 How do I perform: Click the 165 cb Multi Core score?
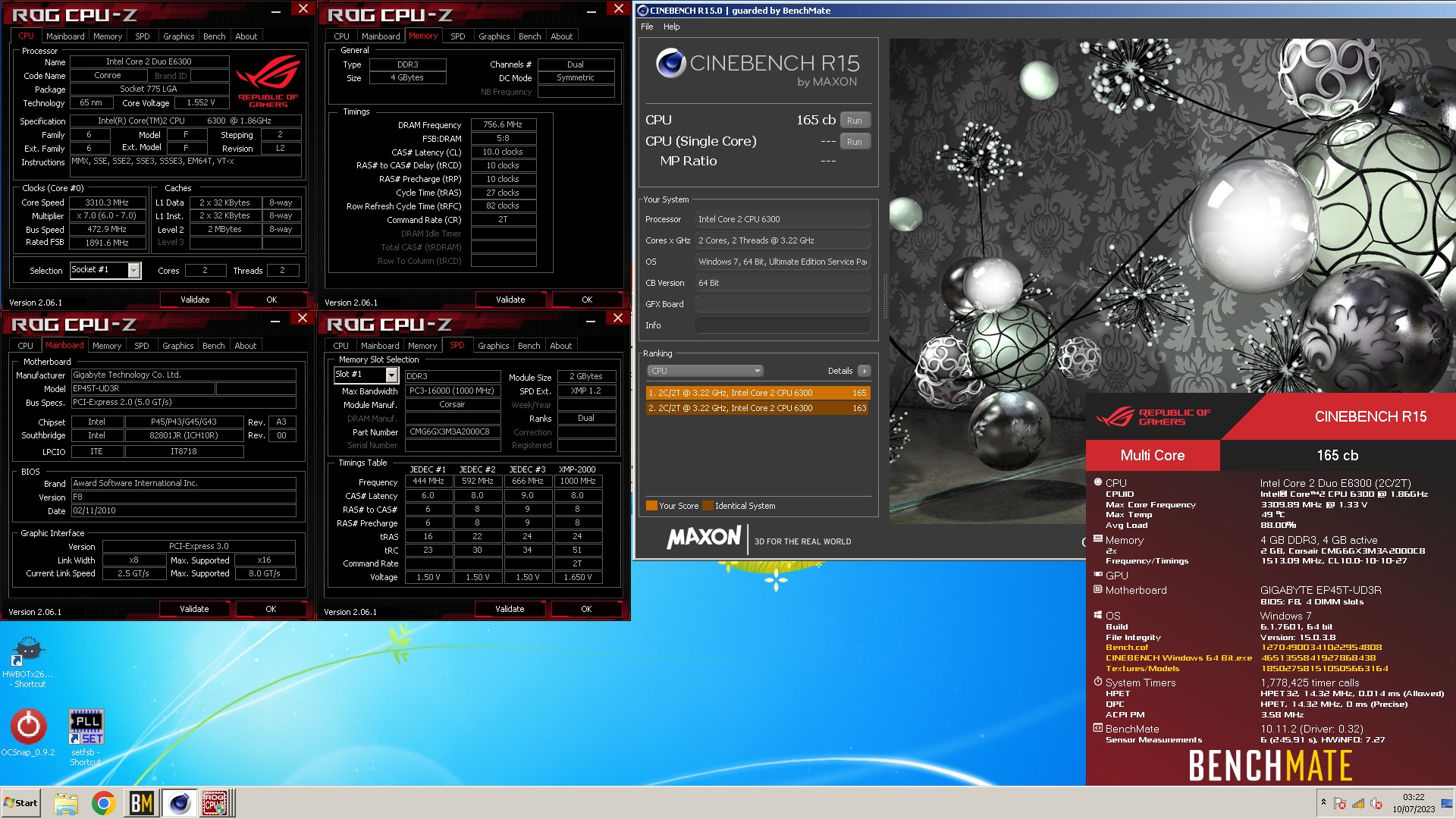click(1337, 456)
